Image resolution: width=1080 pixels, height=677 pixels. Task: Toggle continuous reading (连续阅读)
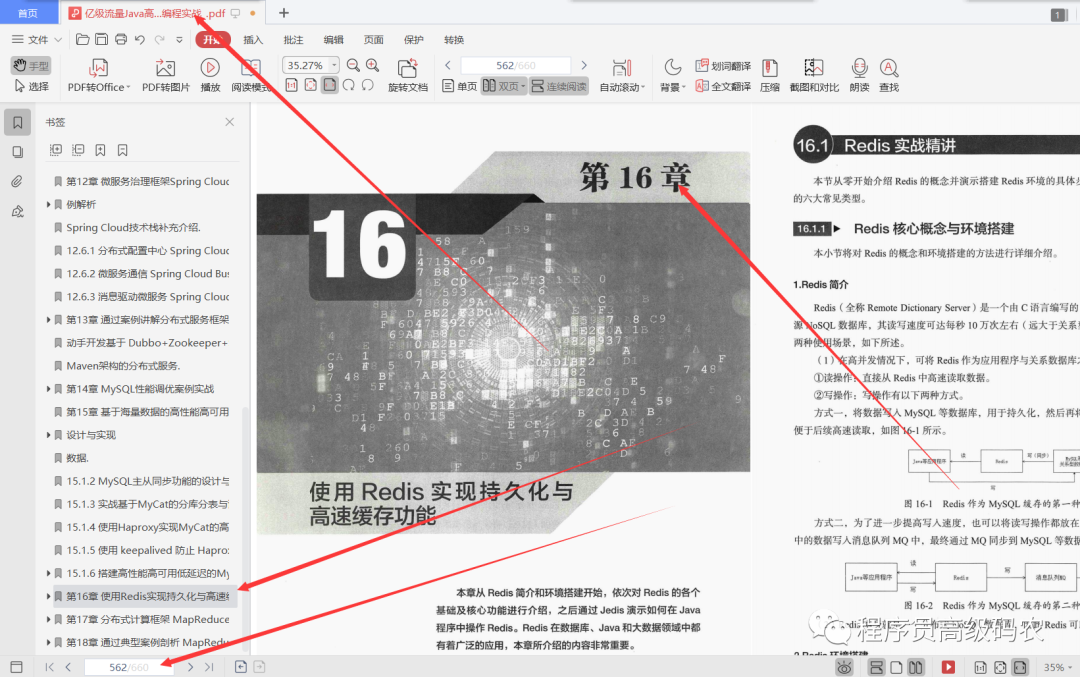pyautogui.click(x=559, y=86)
